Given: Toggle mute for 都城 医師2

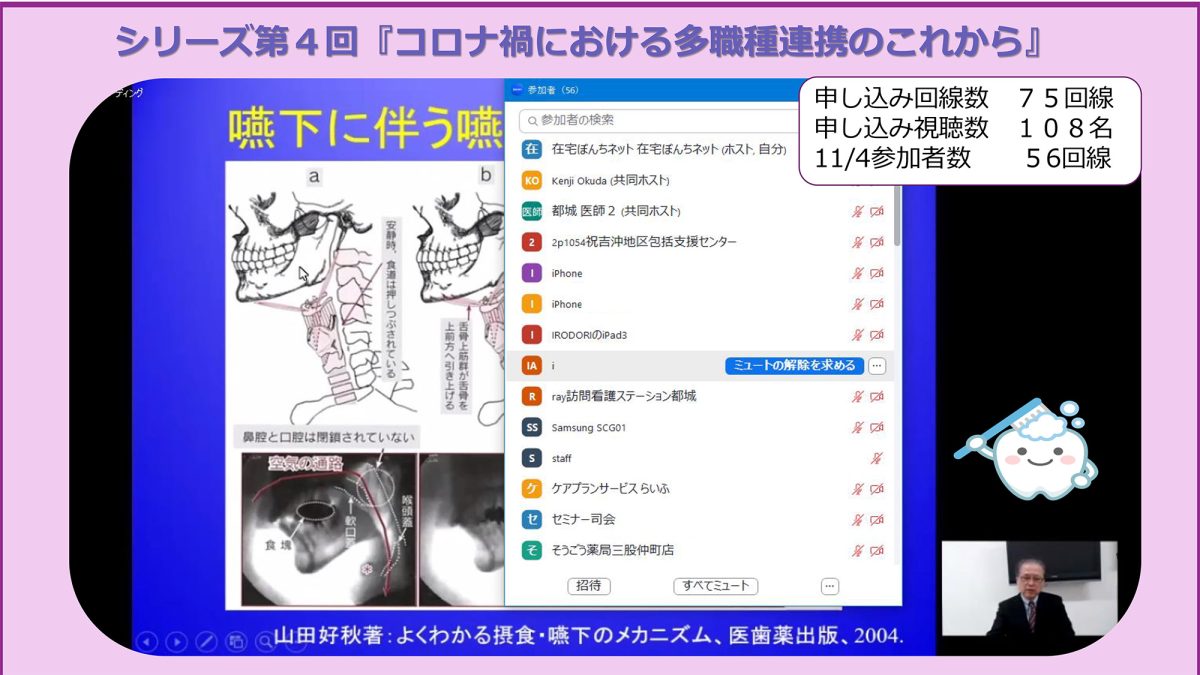Looking at the screenshot, I should (x=857, y=212).
